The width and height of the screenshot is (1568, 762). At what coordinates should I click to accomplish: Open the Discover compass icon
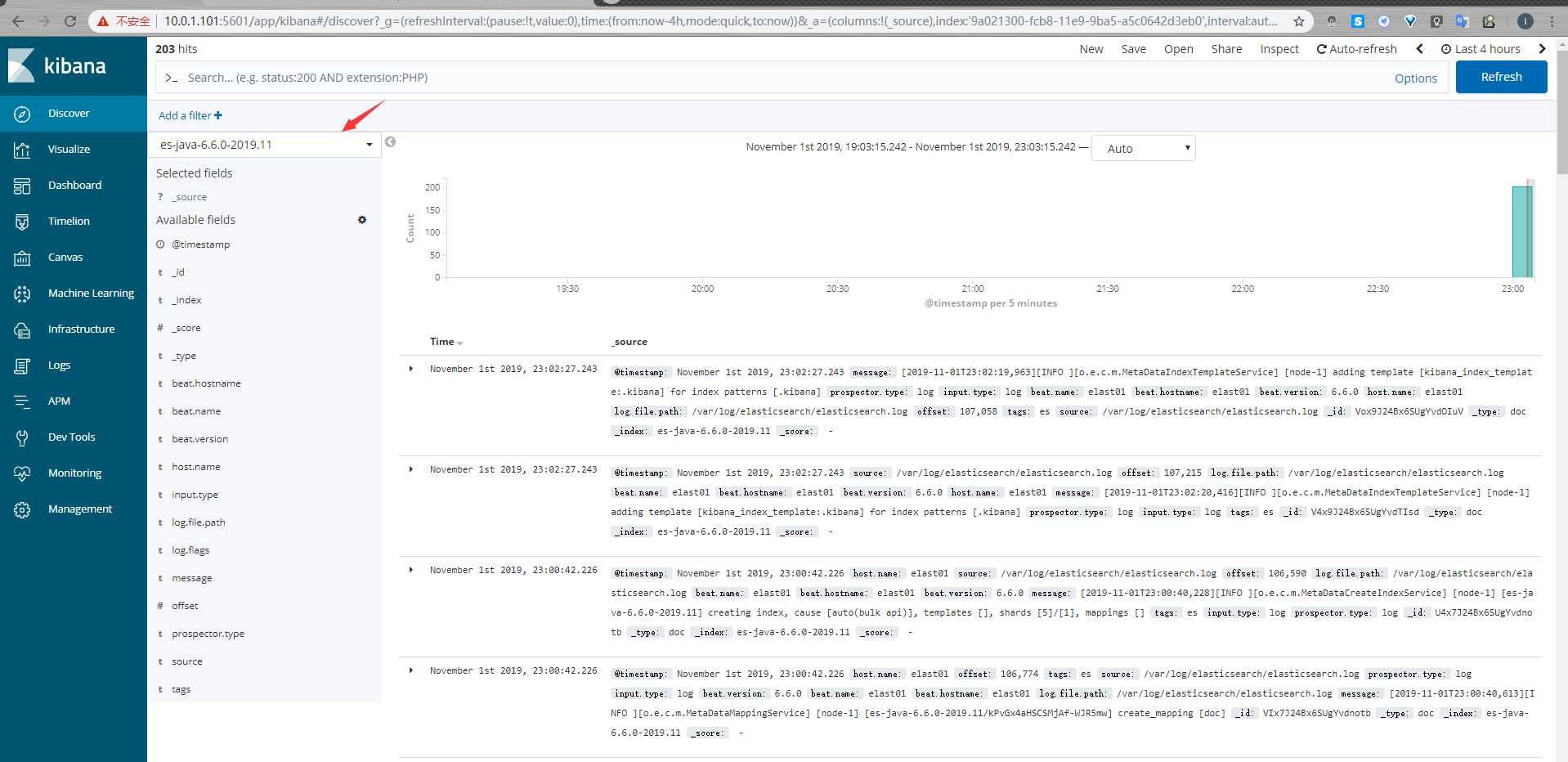click(x=22, y=114)
